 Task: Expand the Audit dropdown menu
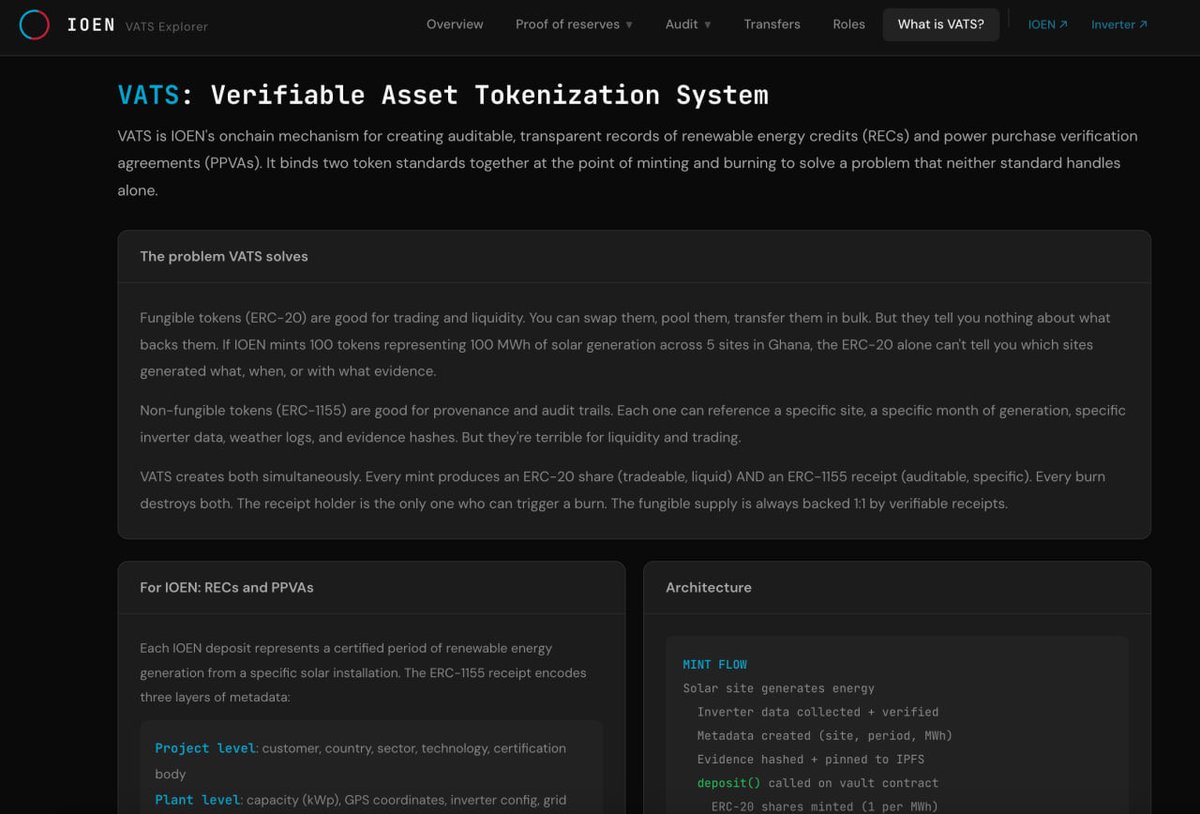(688, 24)
